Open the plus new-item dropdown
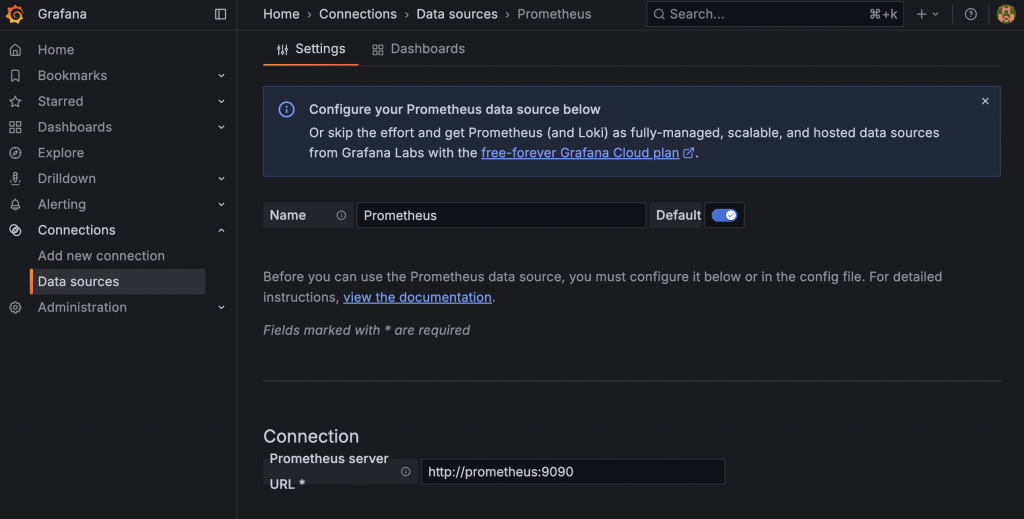The height and width of the screenshot is (519, 1024). [927, 14]
